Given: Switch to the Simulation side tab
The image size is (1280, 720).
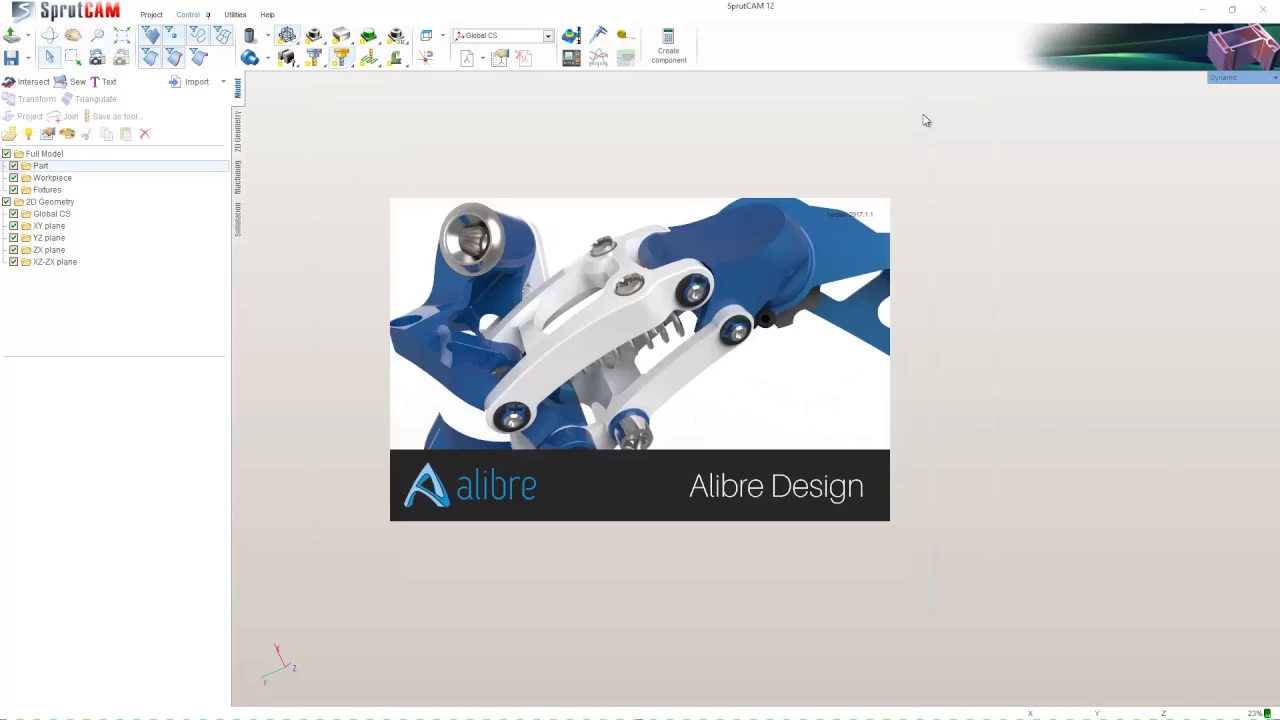Looking at the screenshot, I should coord(238,220).
